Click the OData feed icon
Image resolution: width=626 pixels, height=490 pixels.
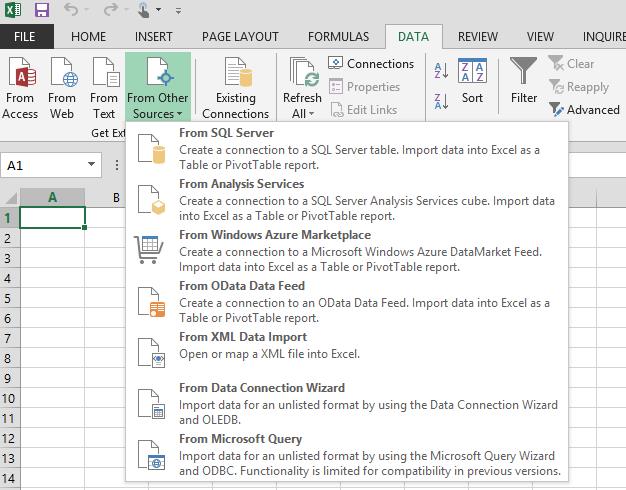[151, 302]
